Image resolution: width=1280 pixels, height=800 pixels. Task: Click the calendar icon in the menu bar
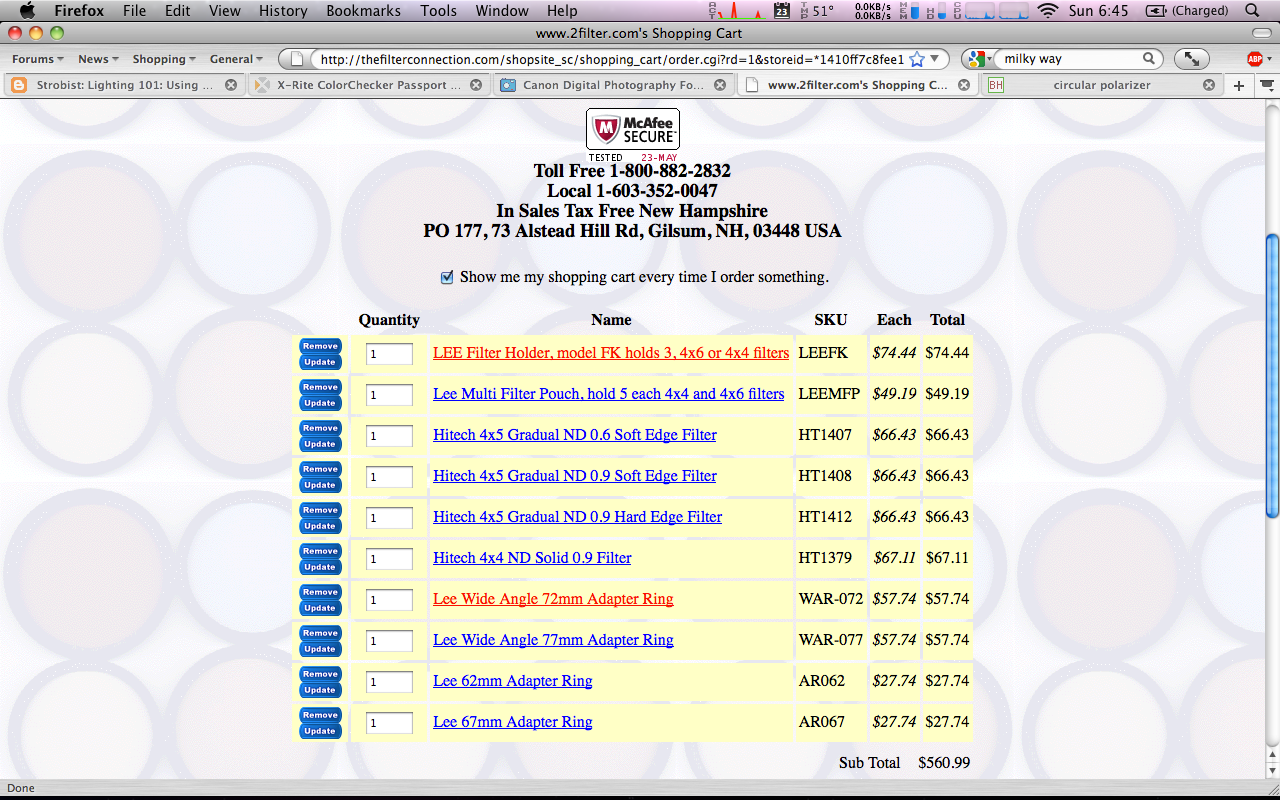(x=781, y=10)
